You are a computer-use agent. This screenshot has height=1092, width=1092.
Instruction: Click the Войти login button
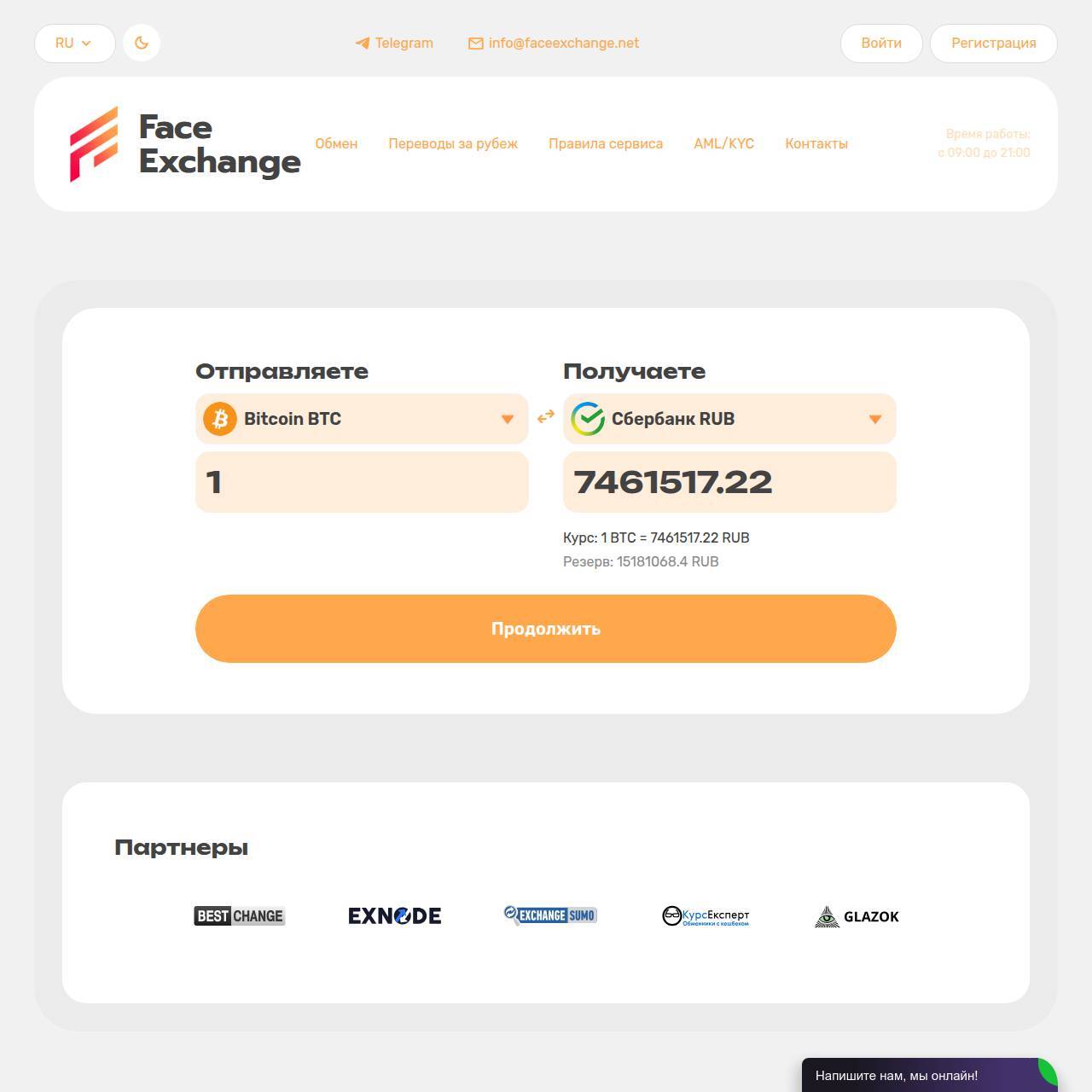[x=881, y=43]
